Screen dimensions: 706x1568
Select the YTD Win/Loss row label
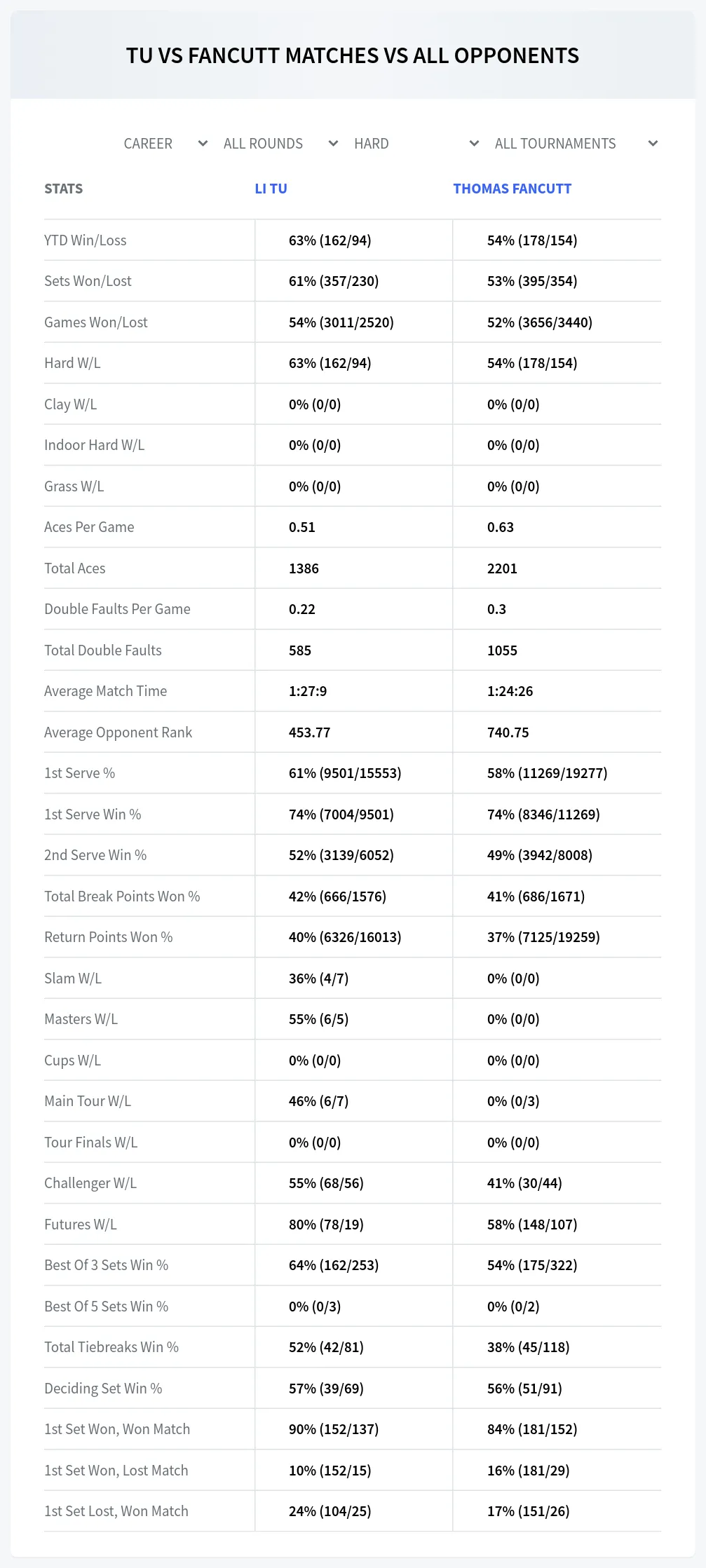(x=86, y=240)
